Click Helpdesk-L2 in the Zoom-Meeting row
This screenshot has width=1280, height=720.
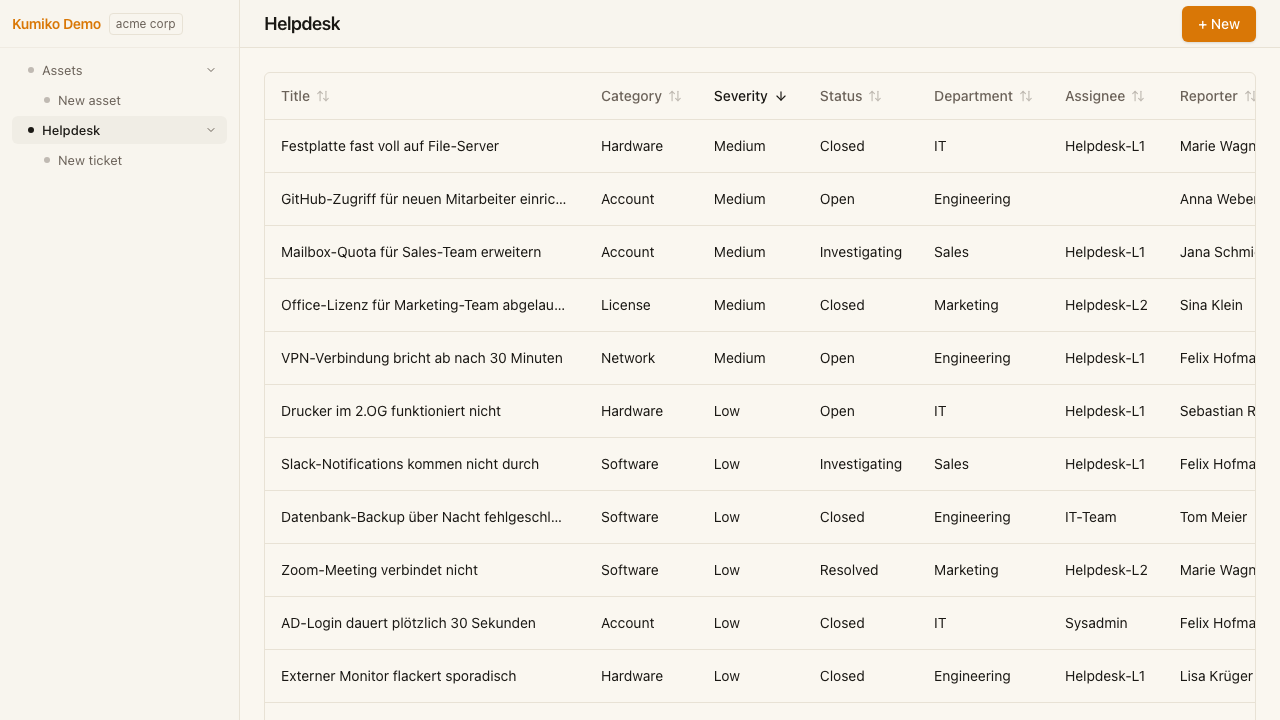click(x=1106, y=570)
